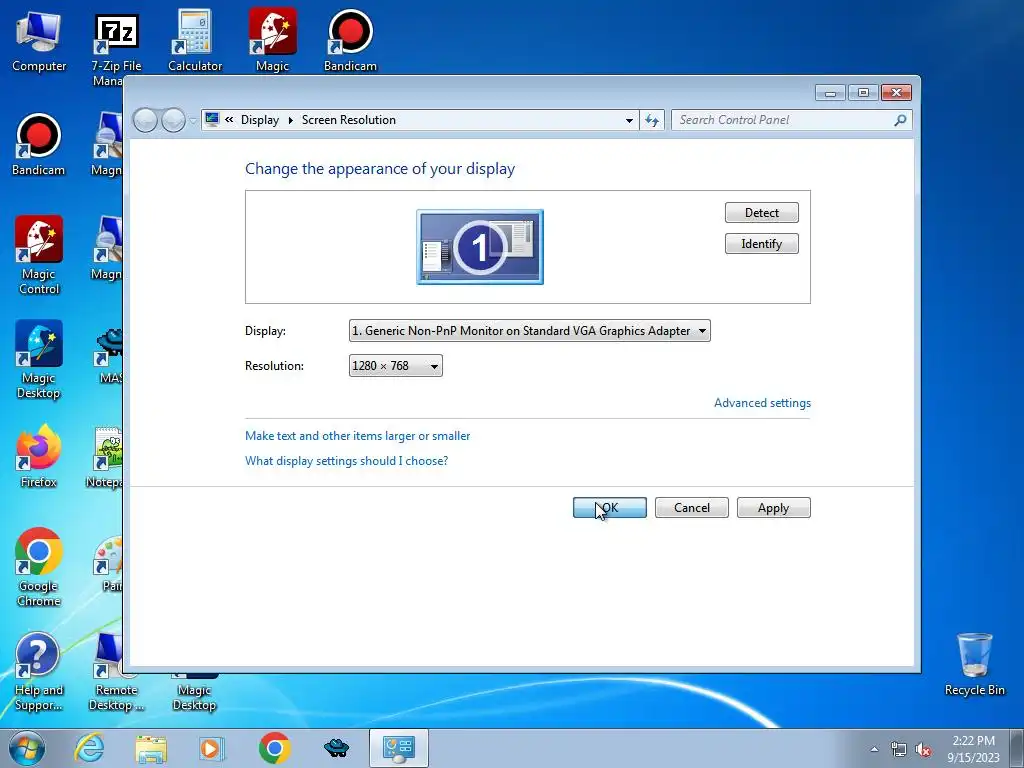
Task: Open the Resolution 1280 × 768 dropdown
Action: coord(396,366)
